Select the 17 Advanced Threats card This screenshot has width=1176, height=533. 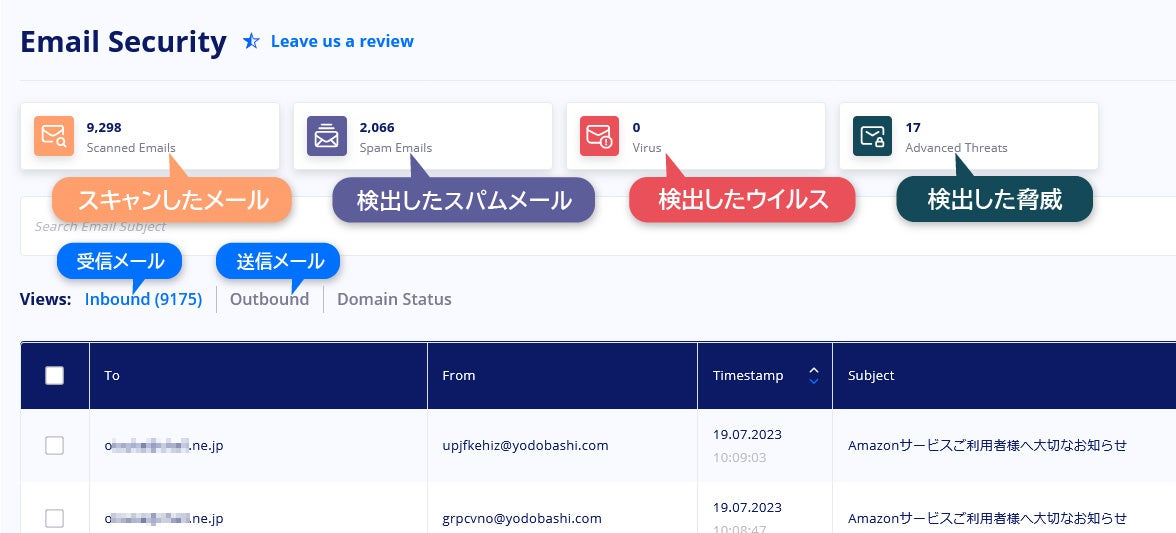969,136
